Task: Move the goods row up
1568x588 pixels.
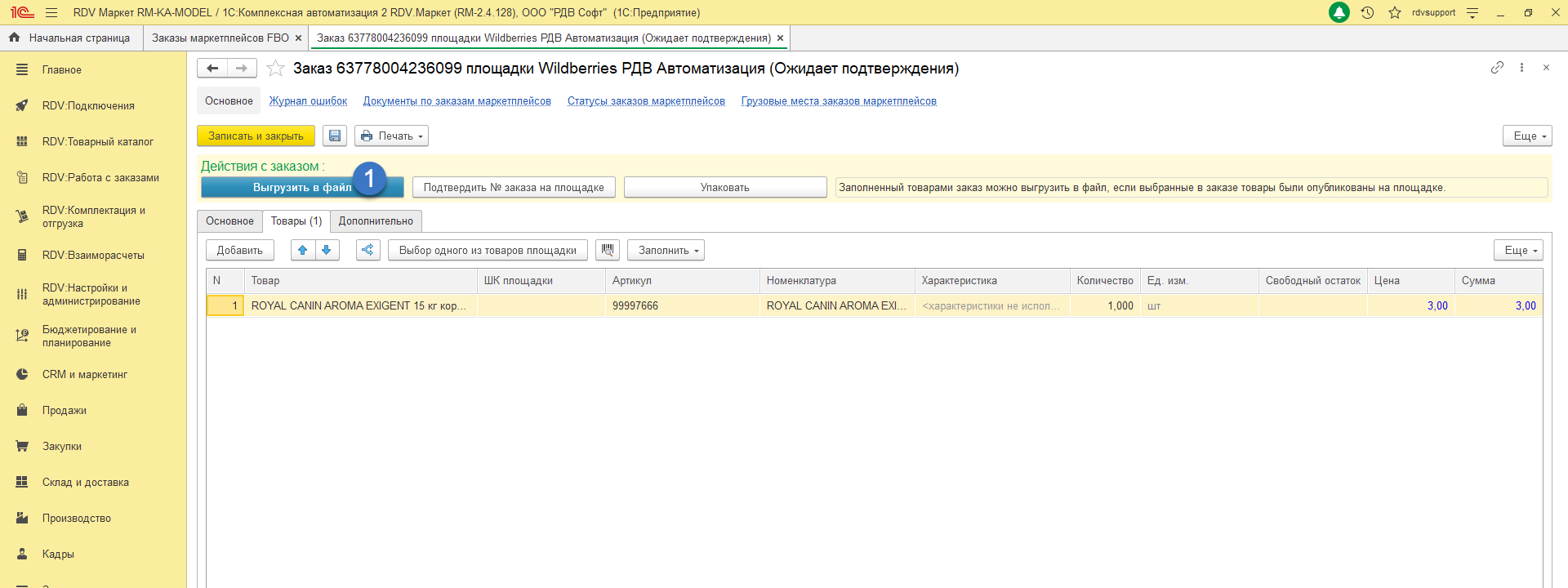Action: click(303, 250)
